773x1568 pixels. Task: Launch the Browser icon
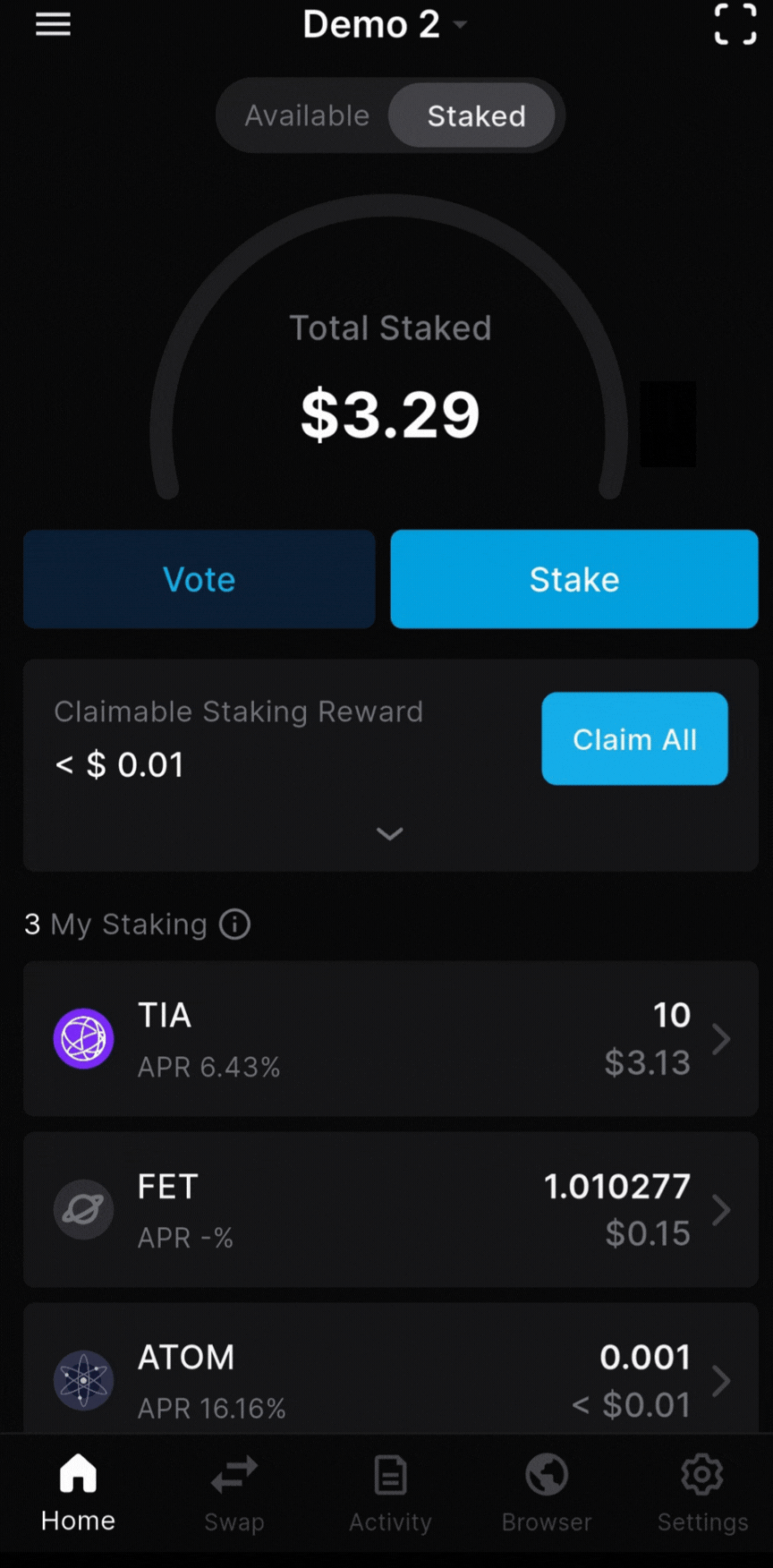tap(546, 1488)
